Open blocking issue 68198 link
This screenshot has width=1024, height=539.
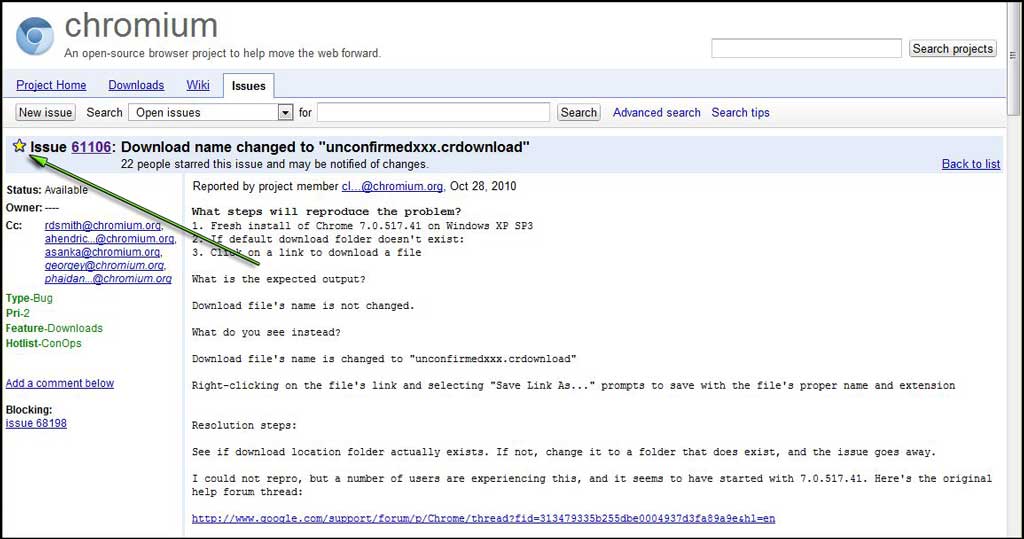click(x=36, y=423)
